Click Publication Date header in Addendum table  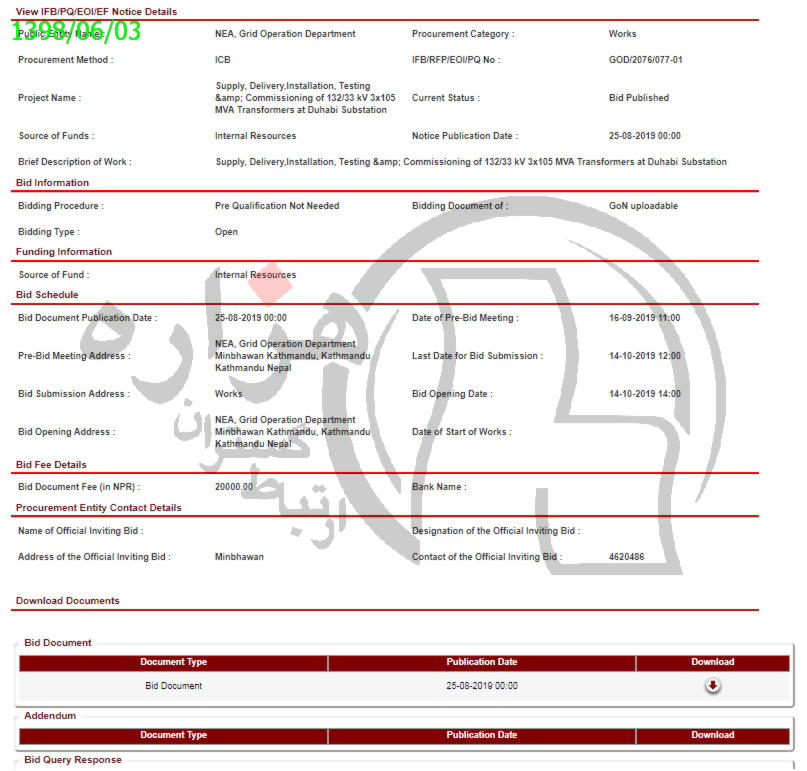[x=481, y=735]
